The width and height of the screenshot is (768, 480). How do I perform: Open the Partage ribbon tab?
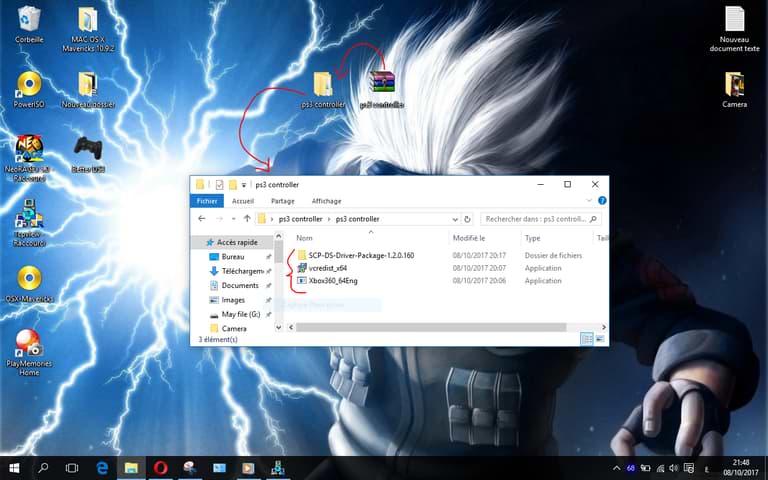click(x=283, y=201)
